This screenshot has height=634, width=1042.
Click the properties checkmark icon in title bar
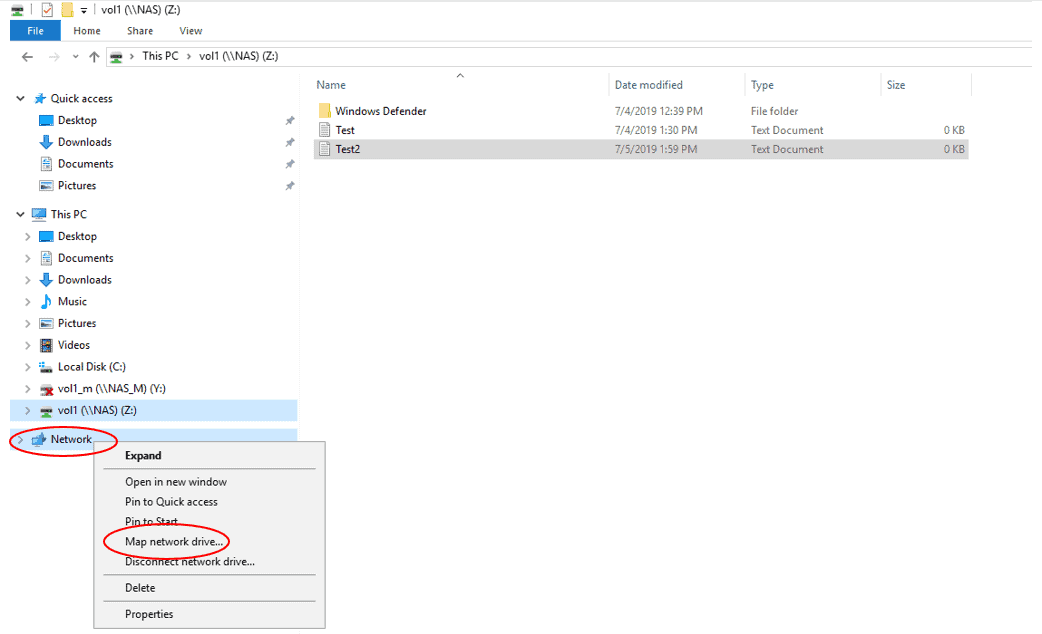tap(47, 10)
